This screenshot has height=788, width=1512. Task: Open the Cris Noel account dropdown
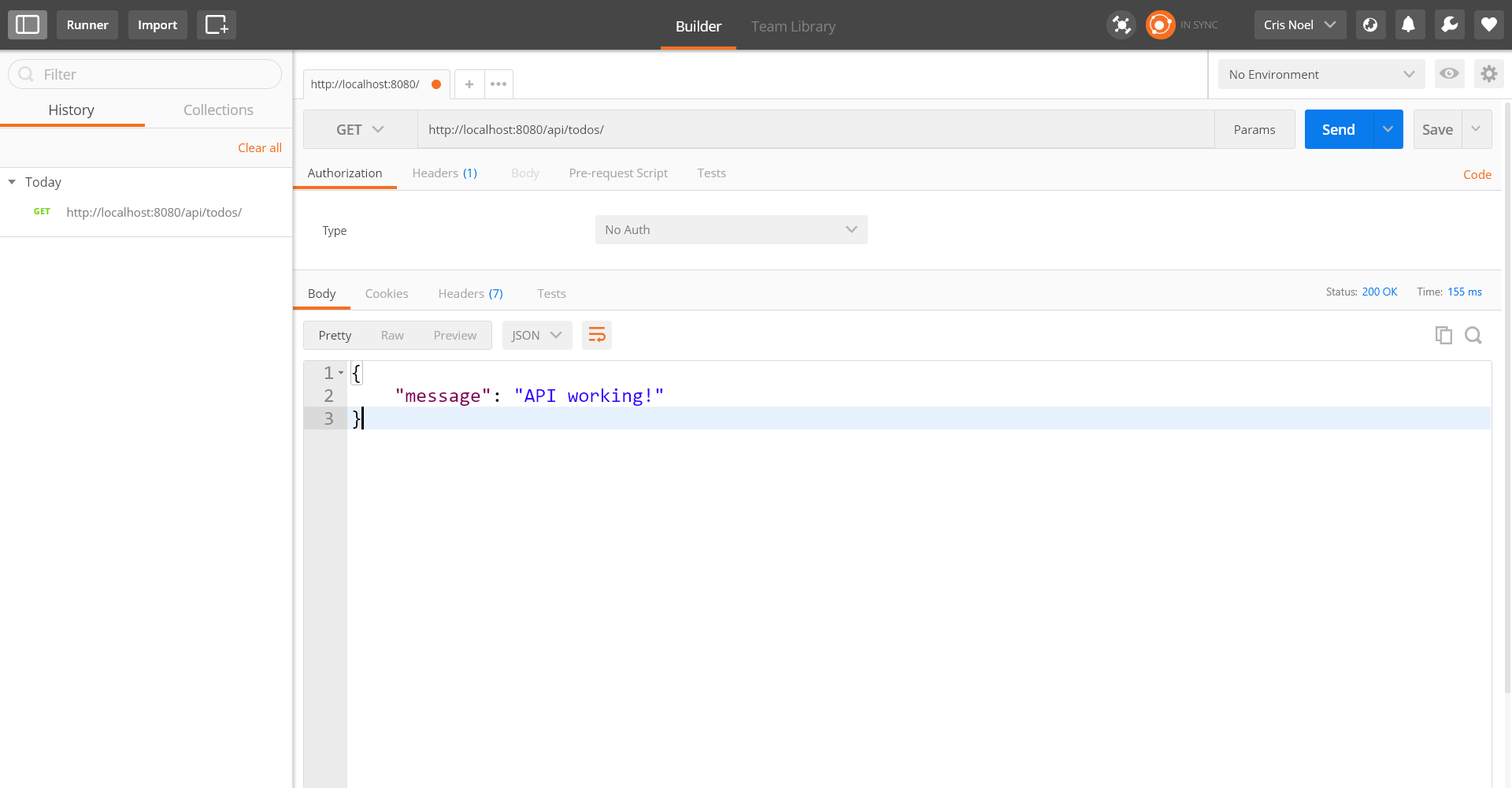(x=1300, y=25)
